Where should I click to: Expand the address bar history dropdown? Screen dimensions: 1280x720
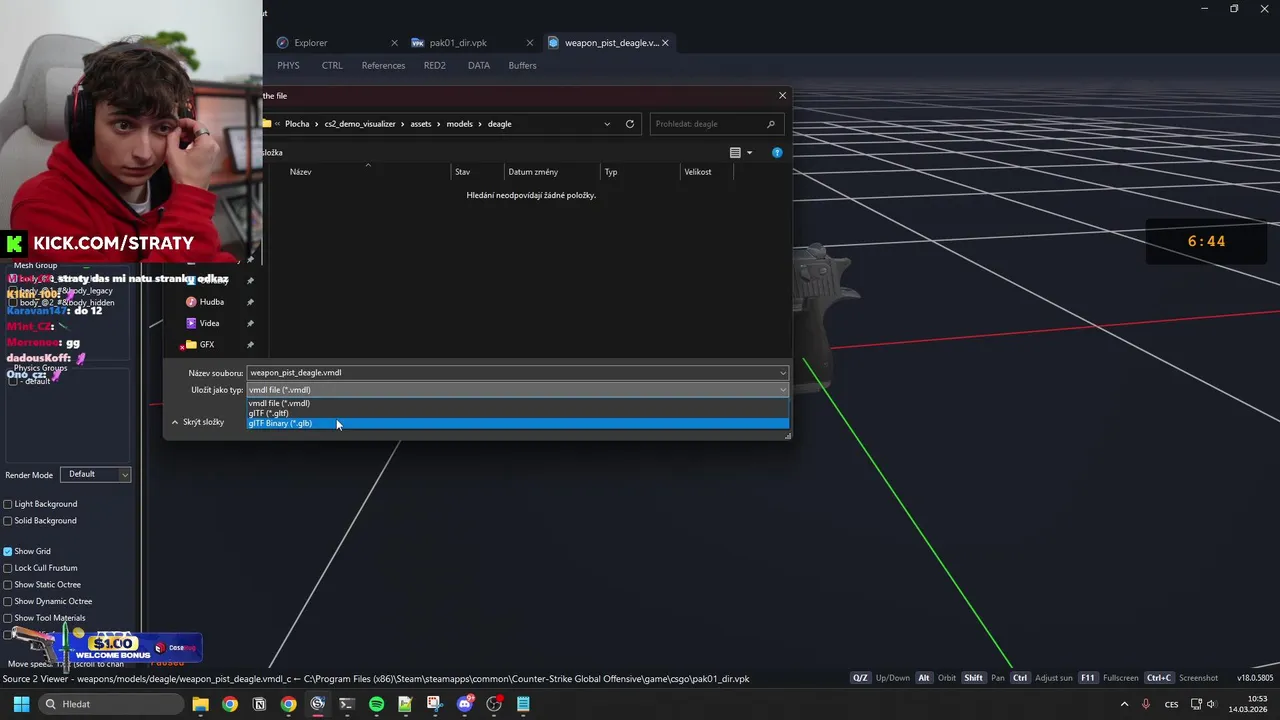[607, 124]
